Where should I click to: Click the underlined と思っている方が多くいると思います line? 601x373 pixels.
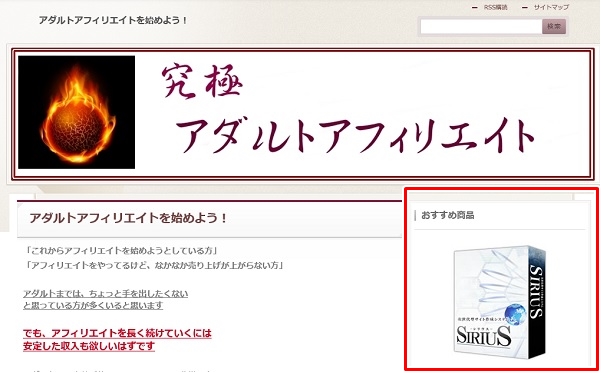point(93,306)
